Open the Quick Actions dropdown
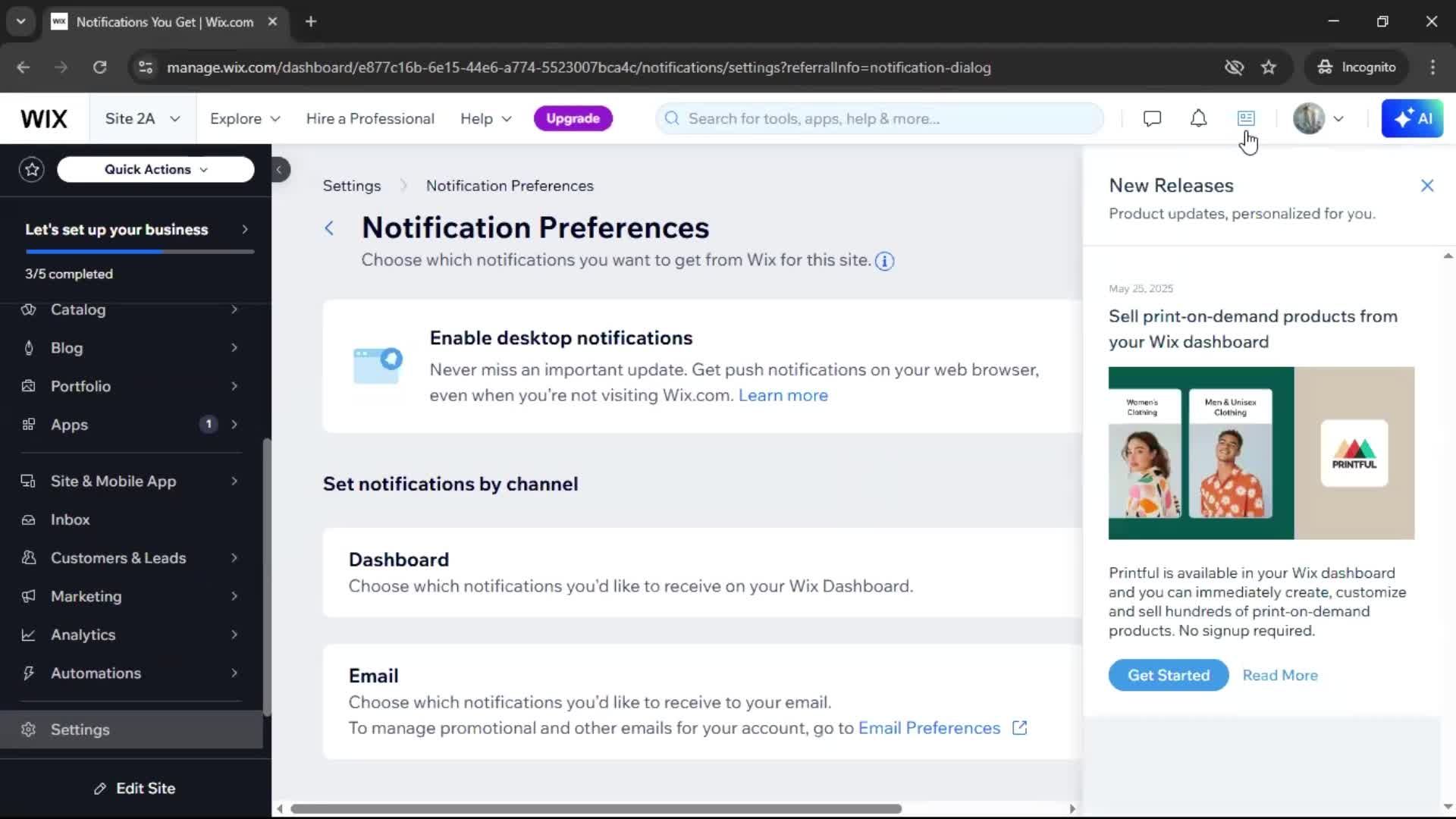Viewport: 1456px width, 819px height. click(x=155, y=169)
